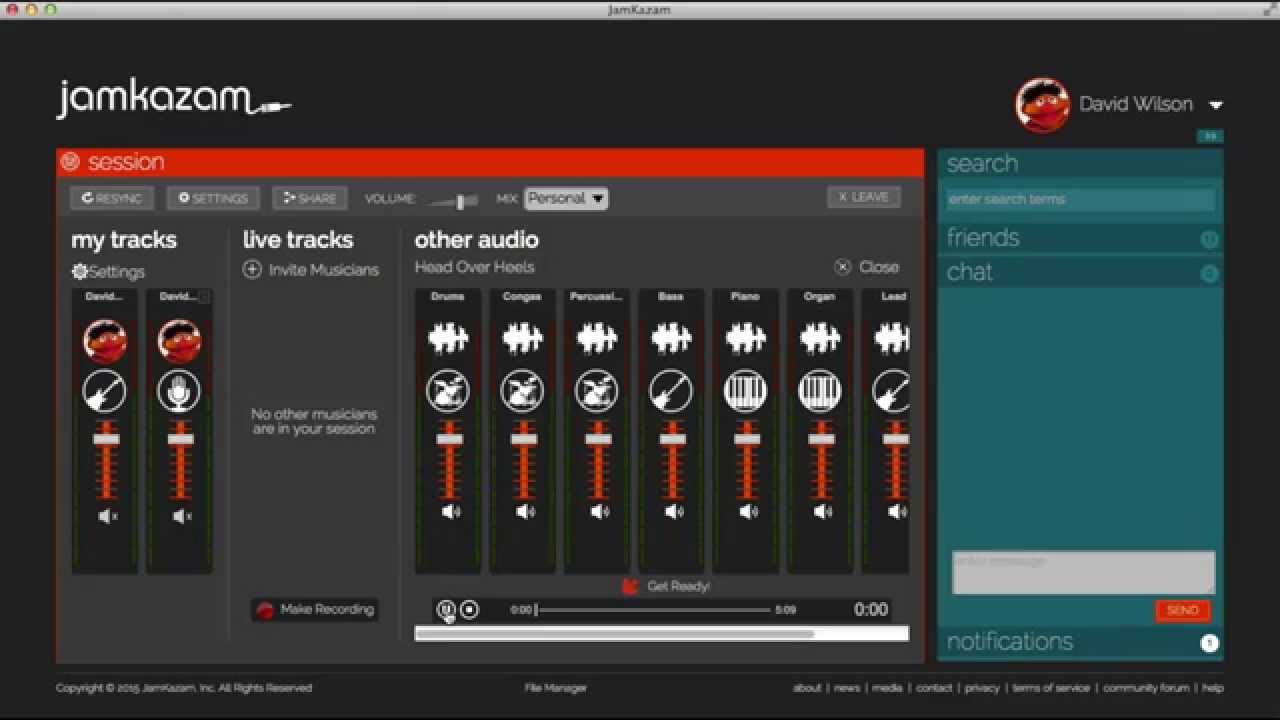Click the Bass track waveform icon
1280x720 pixels.
click(671, 339)
